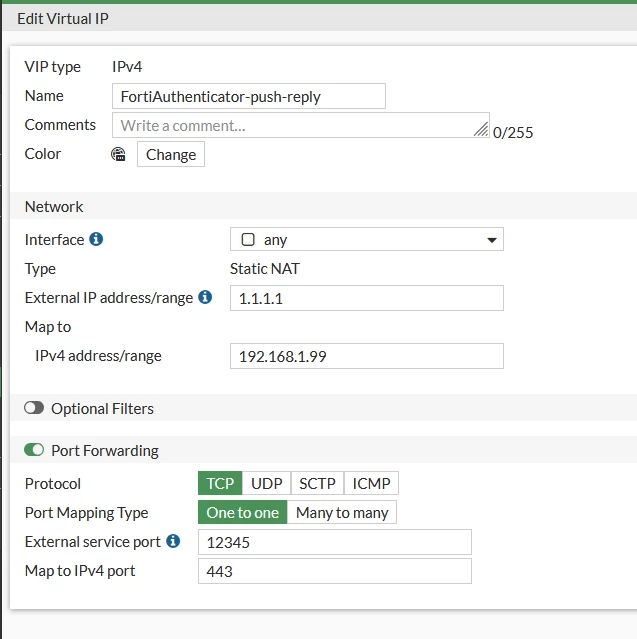Click the Name input field
Screen dimensions: 637x639
pos(249,96)
